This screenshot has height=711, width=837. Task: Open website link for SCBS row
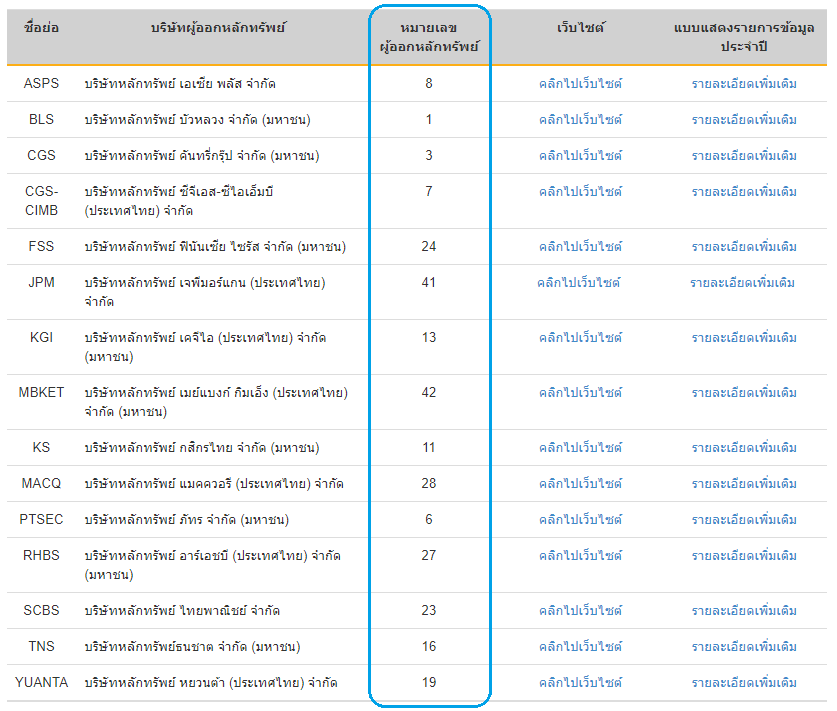(580, 611)
